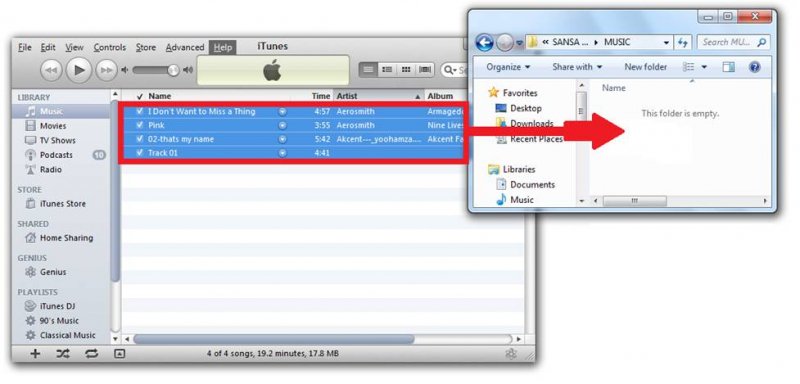
Task: Click Ping button for Pink song
Action: [282, 125]
